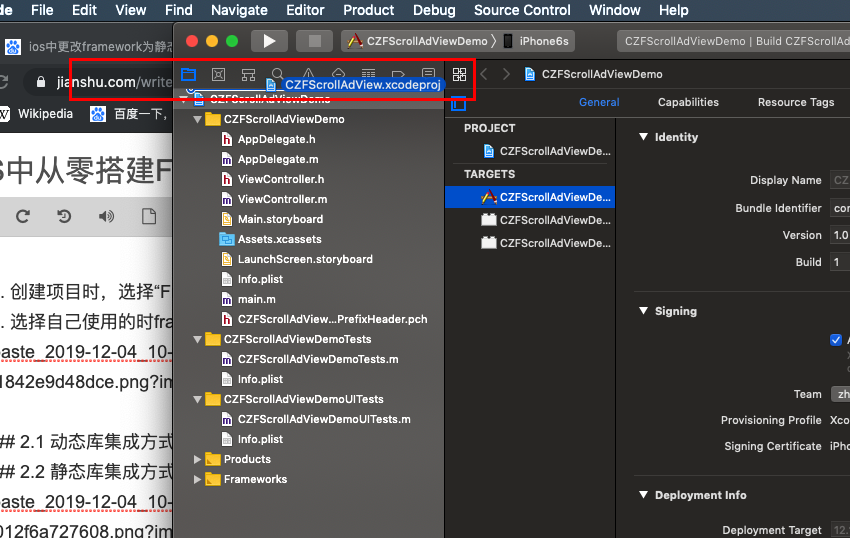Open the Product menu
Viewport: 850px width, 538px height.
tap(369, 10)
